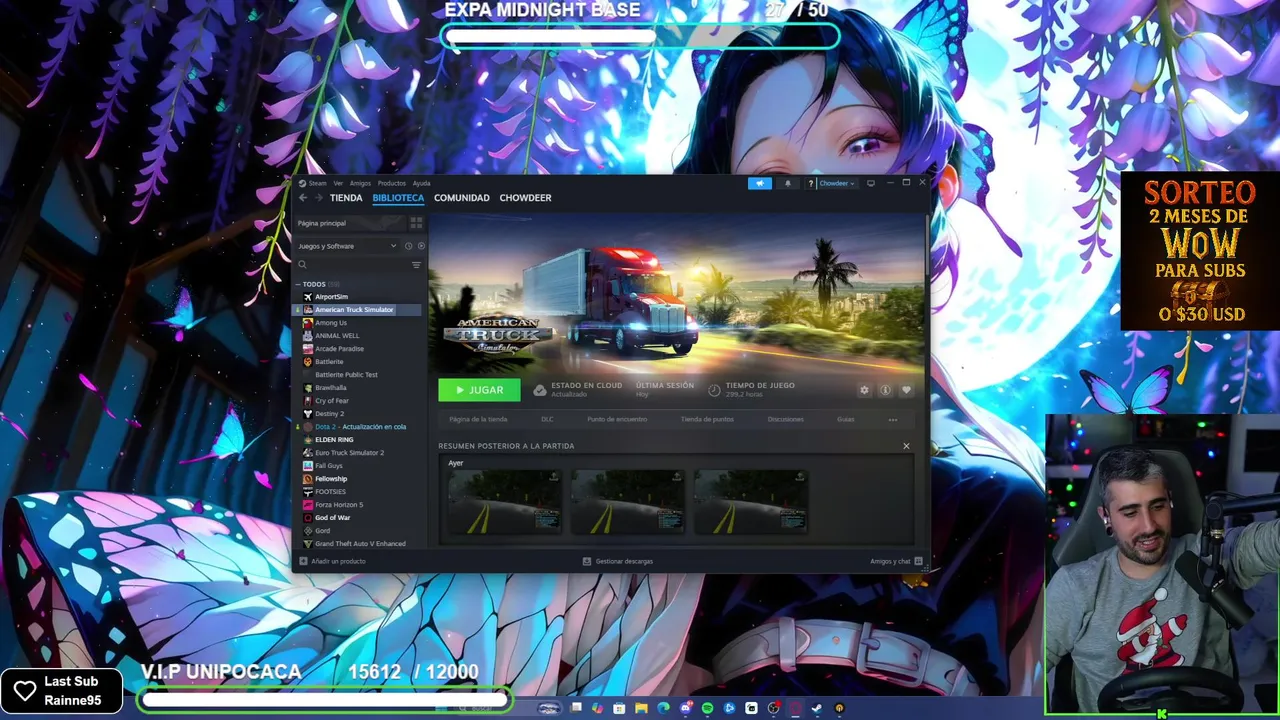Open the Steam menu
The width and height of the screenshot is (1280, 720).
coord(317,183)
